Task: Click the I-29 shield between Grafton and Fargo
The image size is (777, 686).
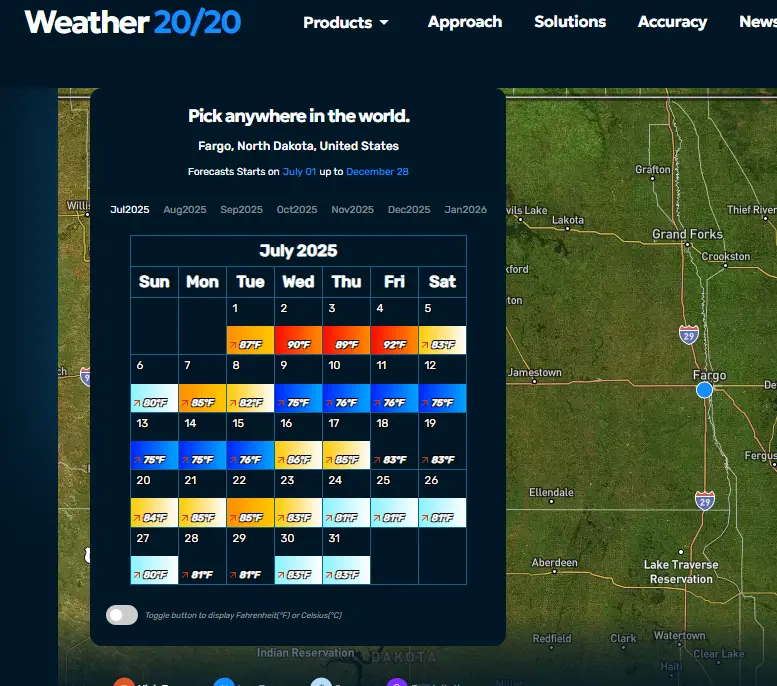Action: (x=689, y=335)
